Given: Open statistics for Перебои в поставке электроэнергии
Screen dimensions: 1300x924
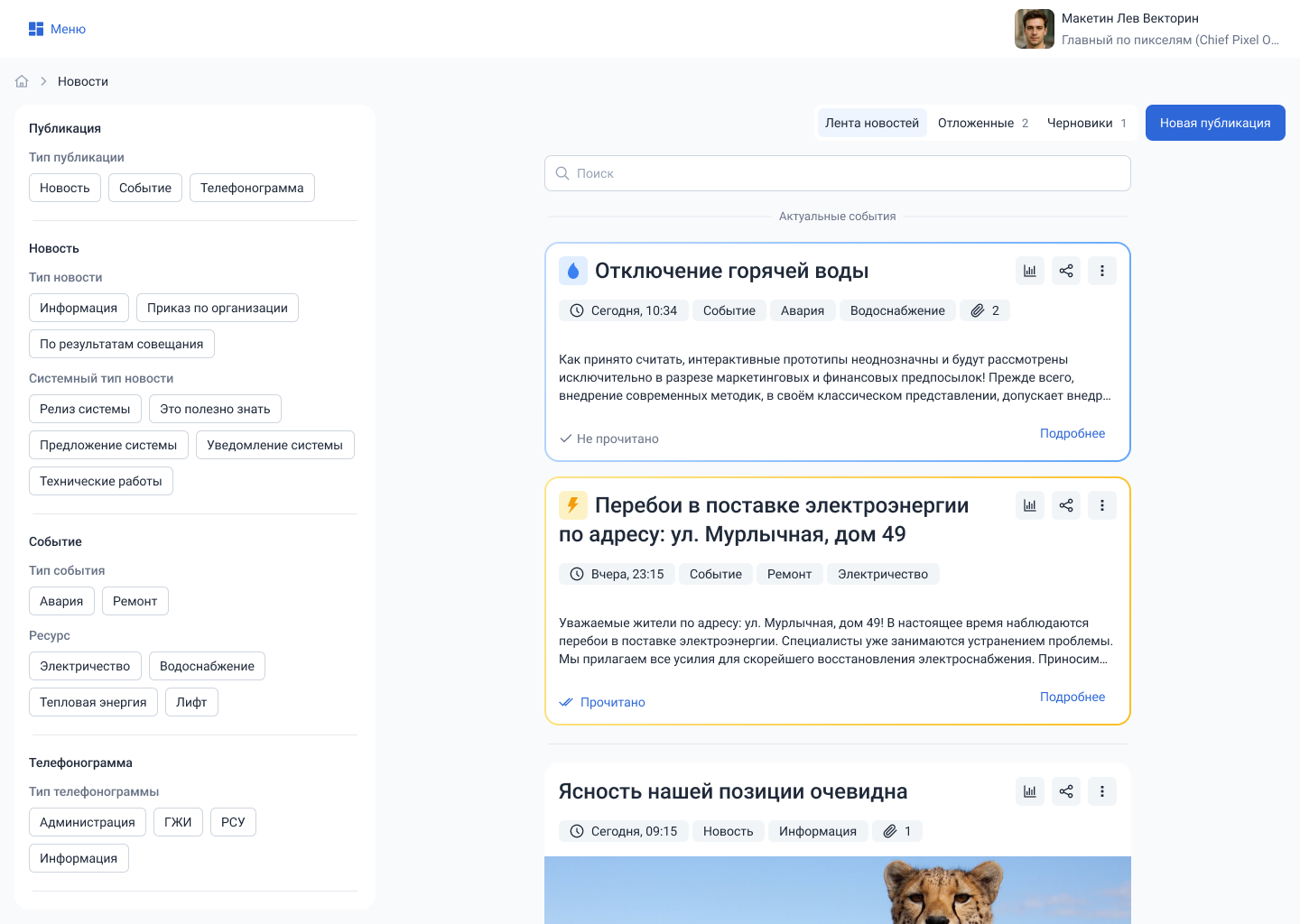Looking at the screenshot, I should tap(1030, 505).
